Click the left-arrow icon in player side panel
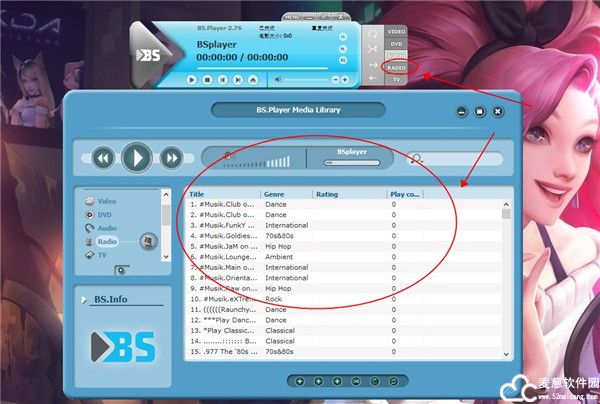Image resolution: width=600 pixels, height=404 pixels. [373, 78]
